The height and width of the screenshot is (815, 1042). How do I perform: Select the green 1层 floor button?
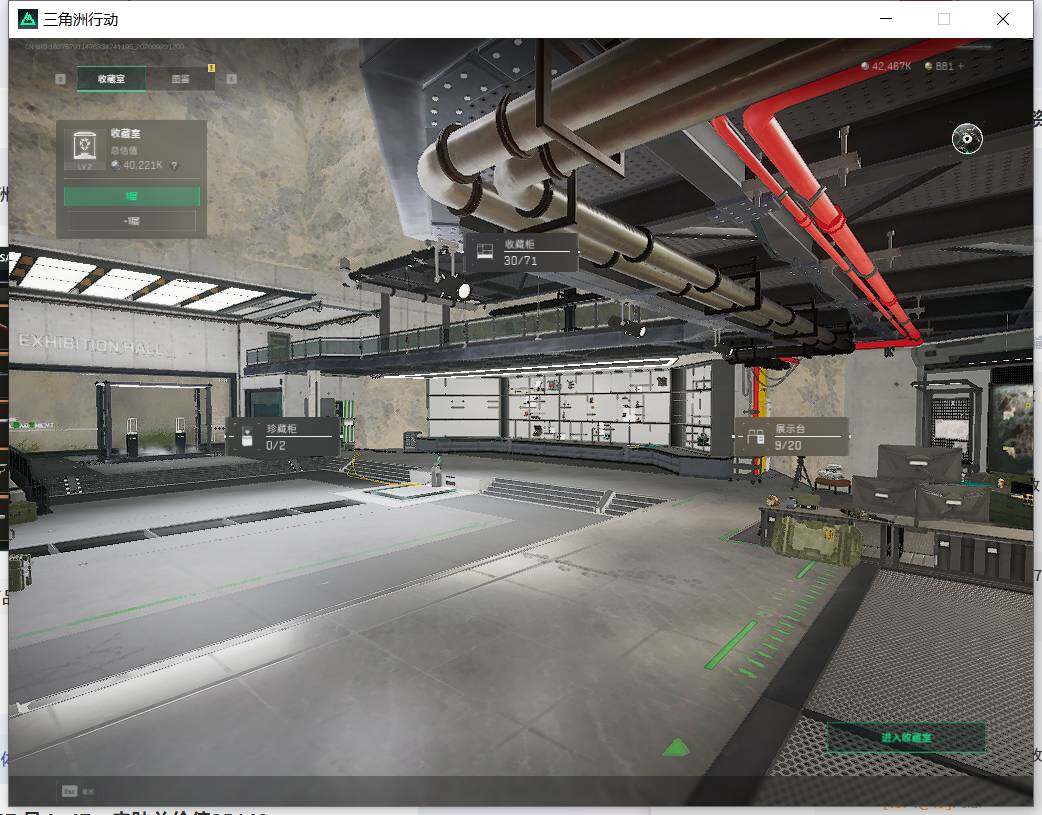click(132, 196)
